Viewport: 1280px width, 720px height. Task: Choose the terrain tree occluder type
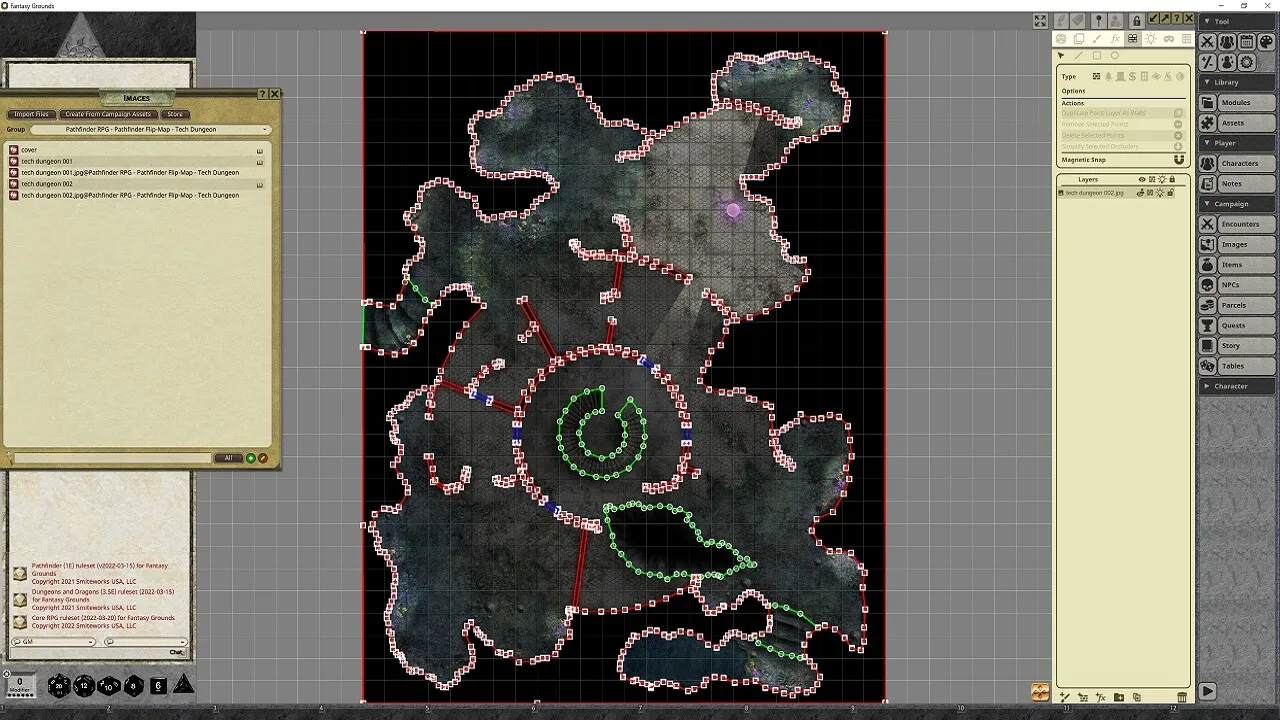[x=1108, y=77]
